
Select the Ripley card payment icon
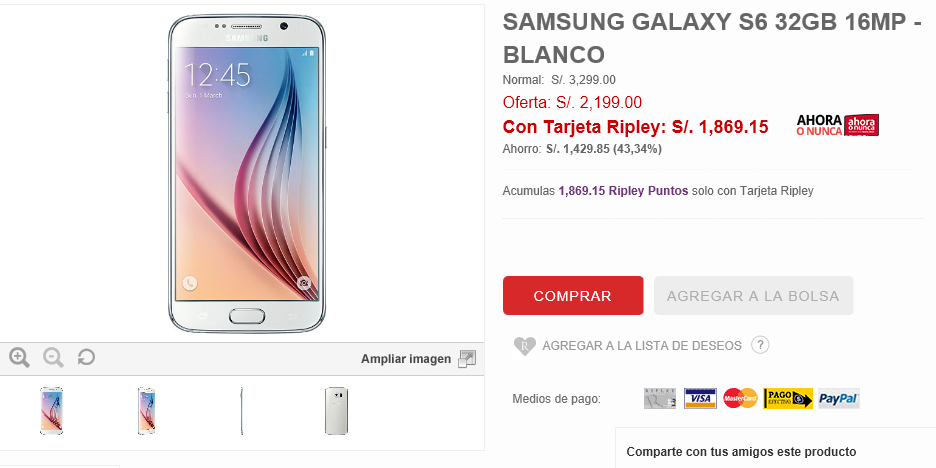660,398
